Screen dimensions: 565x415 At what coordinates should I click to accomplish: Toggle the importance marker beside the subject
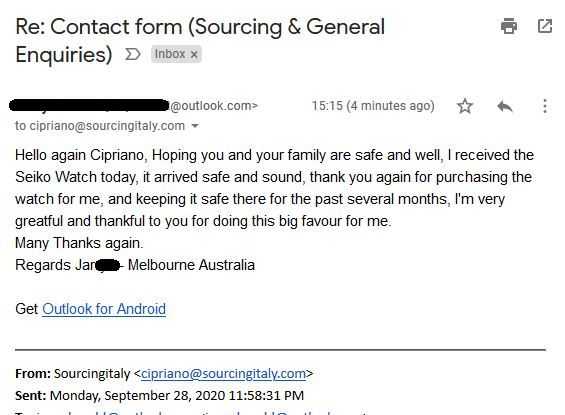[x=132, y=54]
